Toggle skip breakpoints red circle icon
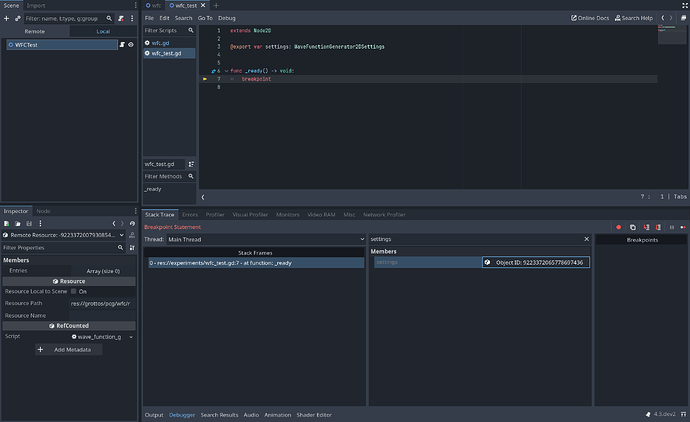The width and height of the screenshot is (690, 422). 618,227
